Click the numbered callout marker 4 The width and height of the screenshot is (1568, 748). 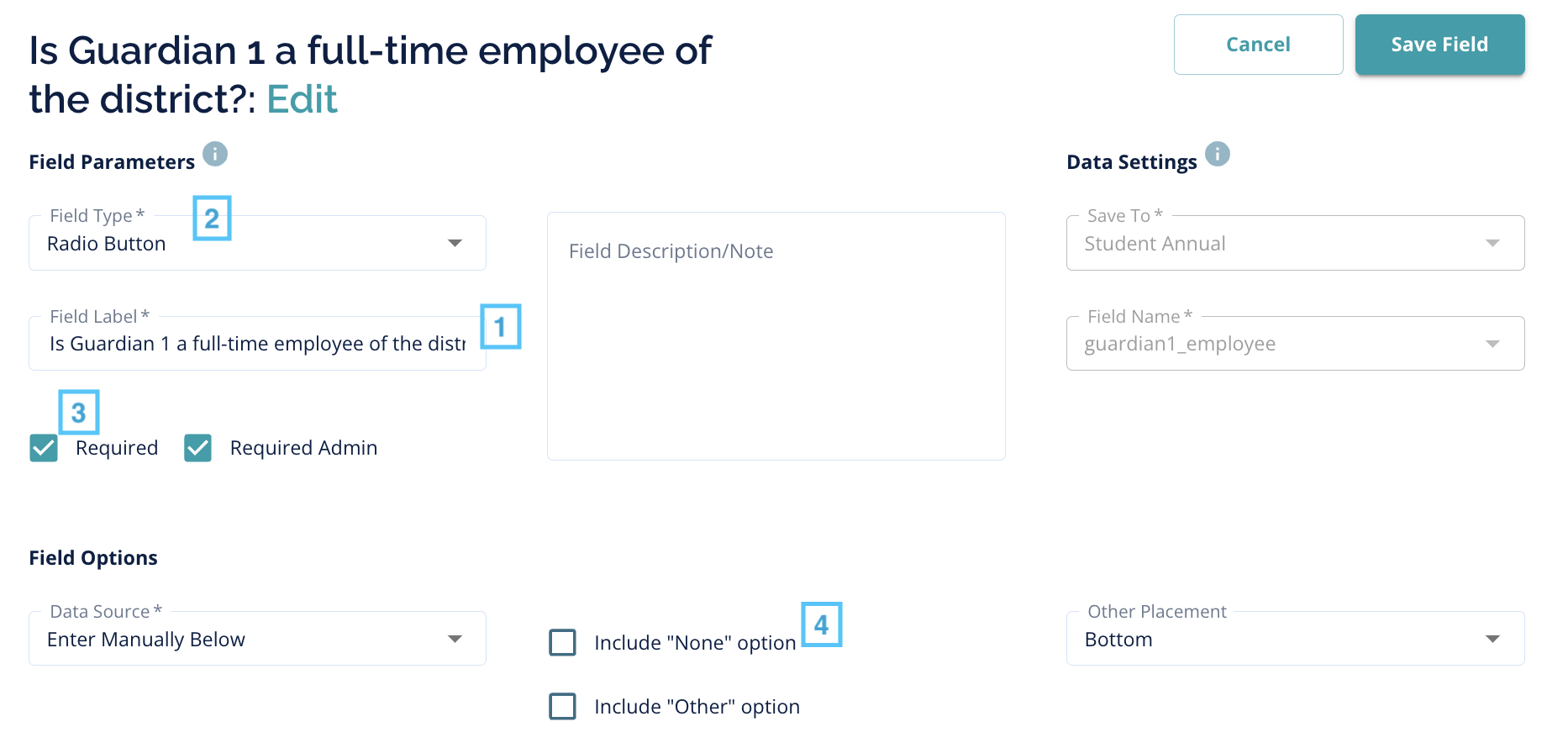coord(821,624)
